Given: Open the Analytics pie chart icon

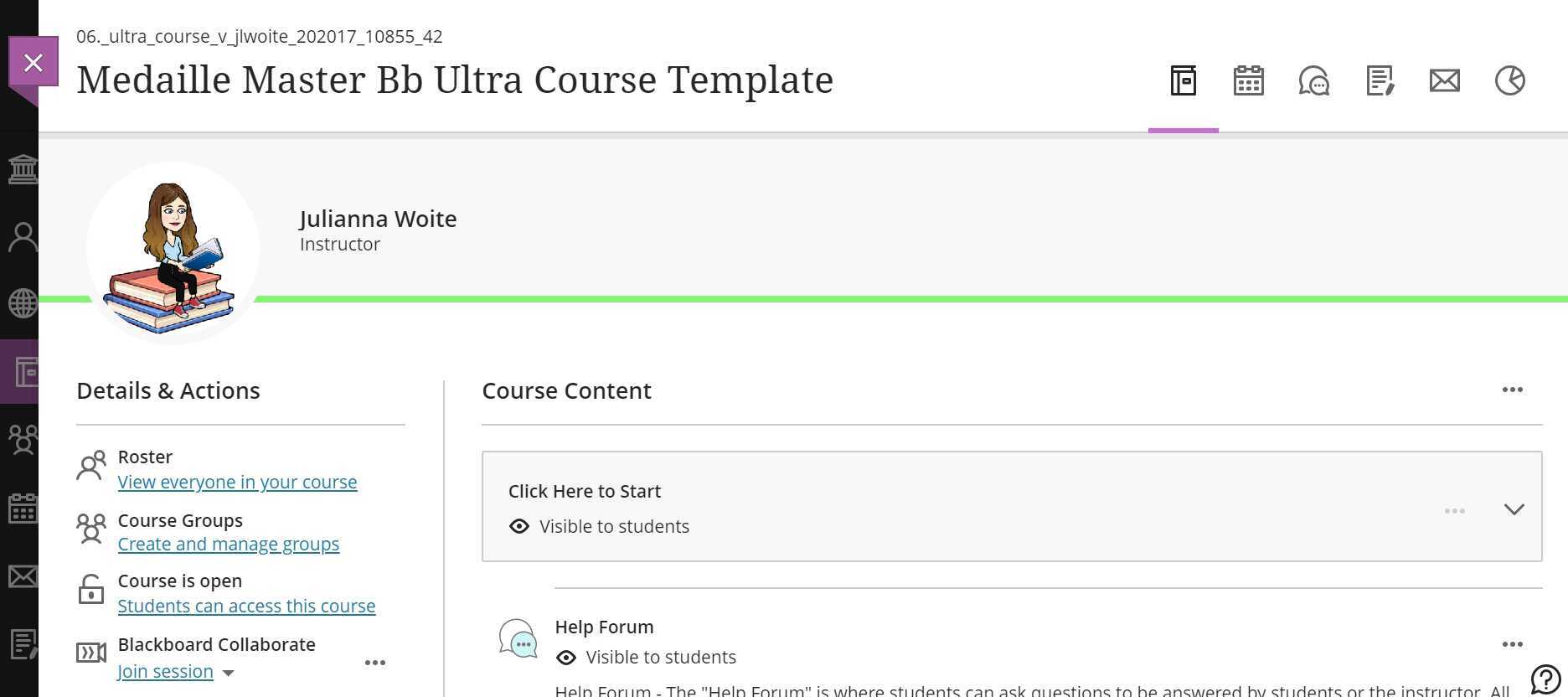Looking at the screenshot, I should click(1510, 80).
